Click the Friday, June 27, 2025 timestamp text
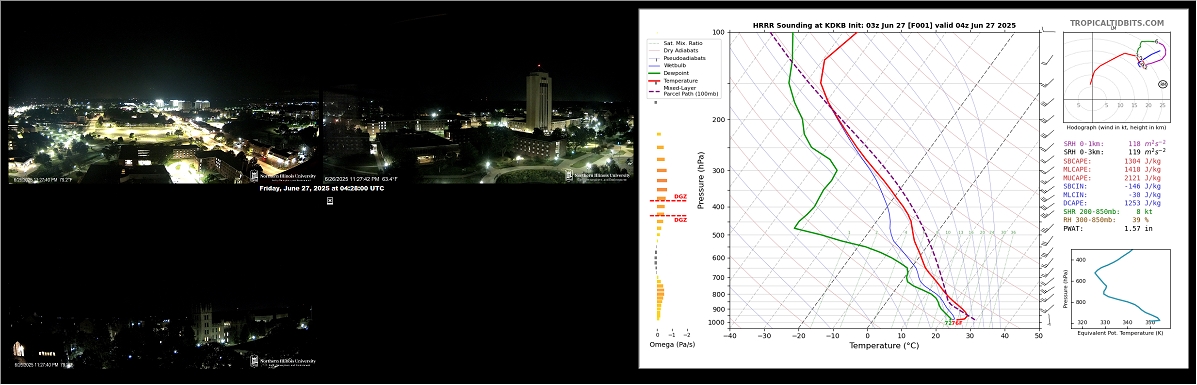This screenshot has width=1197, height=385. [321, 189]
